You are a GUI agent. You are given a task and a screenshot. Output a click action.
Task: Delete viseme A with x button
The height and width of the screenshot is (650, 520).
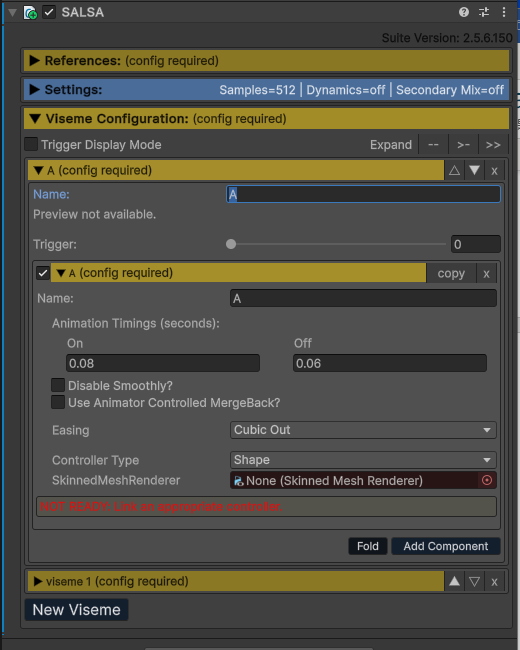coord(494,170)
